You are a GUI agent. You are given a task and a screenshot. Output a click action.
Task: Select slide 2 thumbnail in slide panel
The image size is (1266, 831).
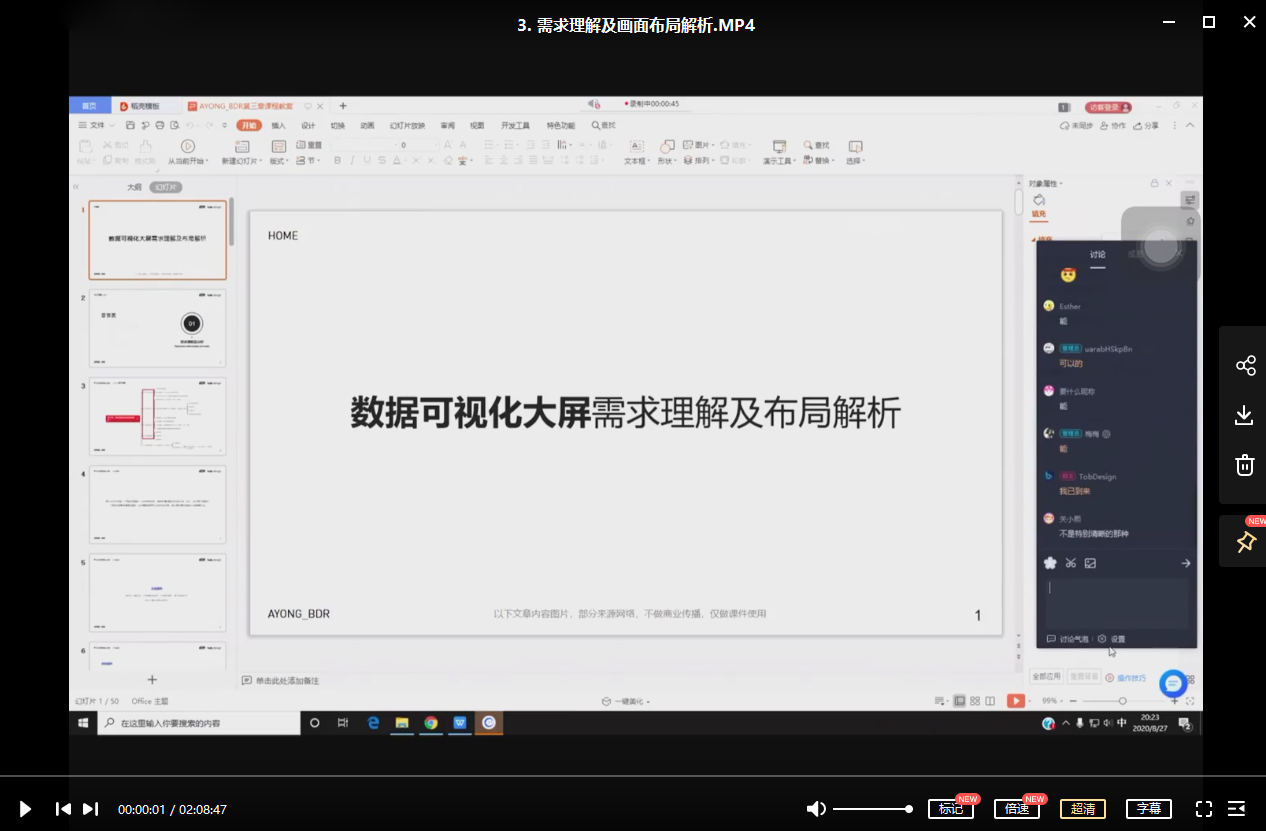(158, 328)
